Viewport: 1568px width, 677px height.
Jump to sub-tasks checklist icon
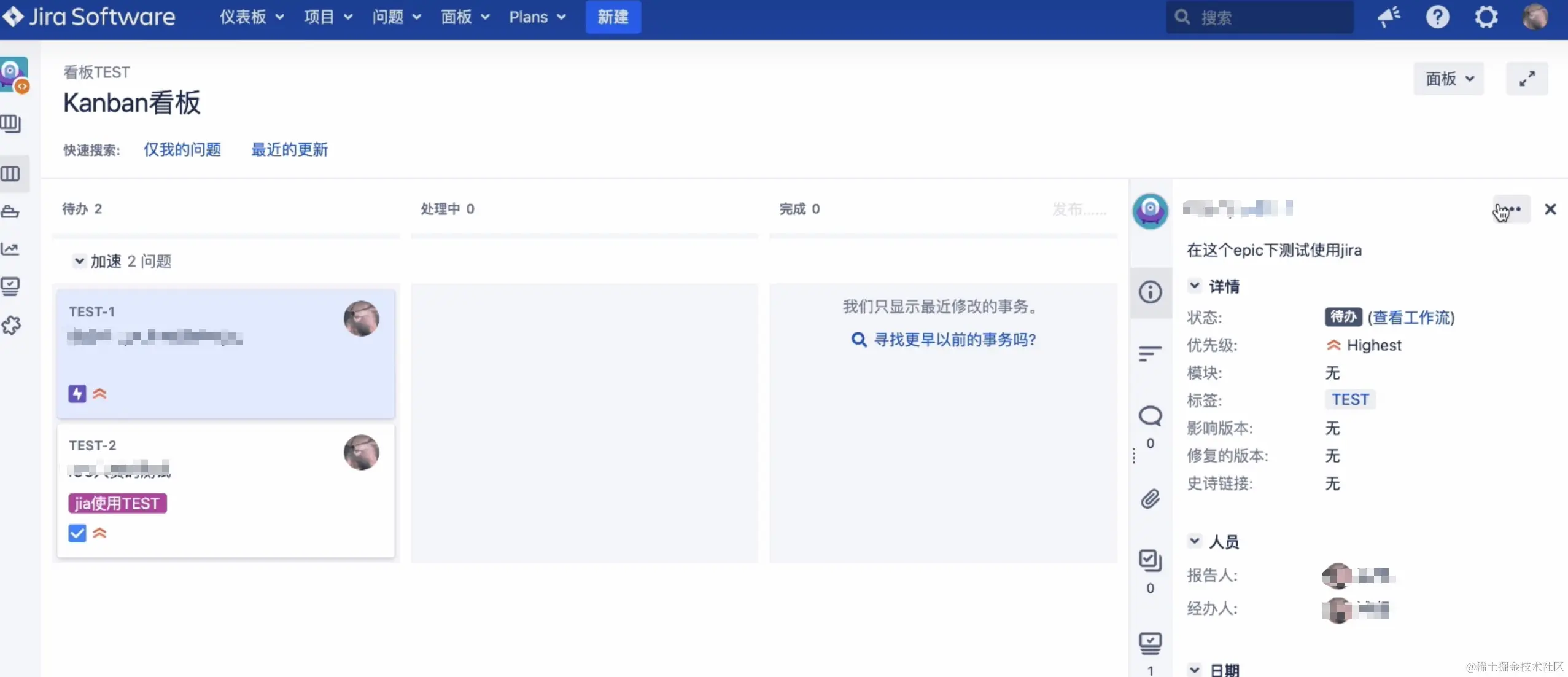[x=1151, y=560]
